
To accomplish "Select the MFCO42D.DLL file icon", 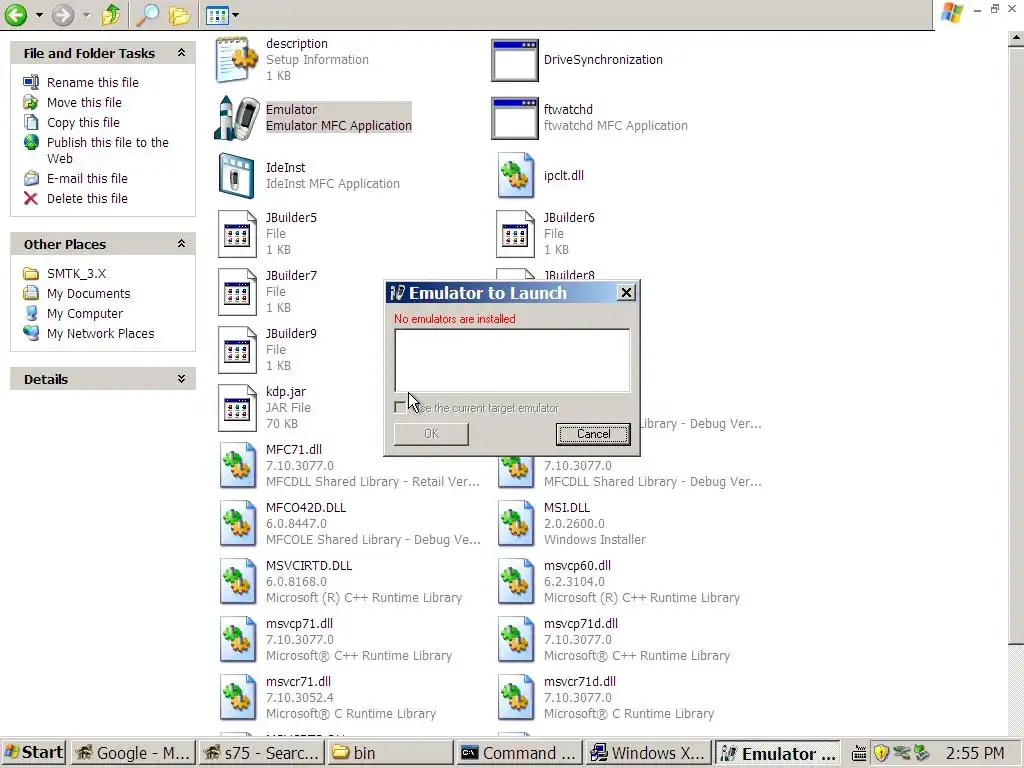I will [x=237, y=524].
